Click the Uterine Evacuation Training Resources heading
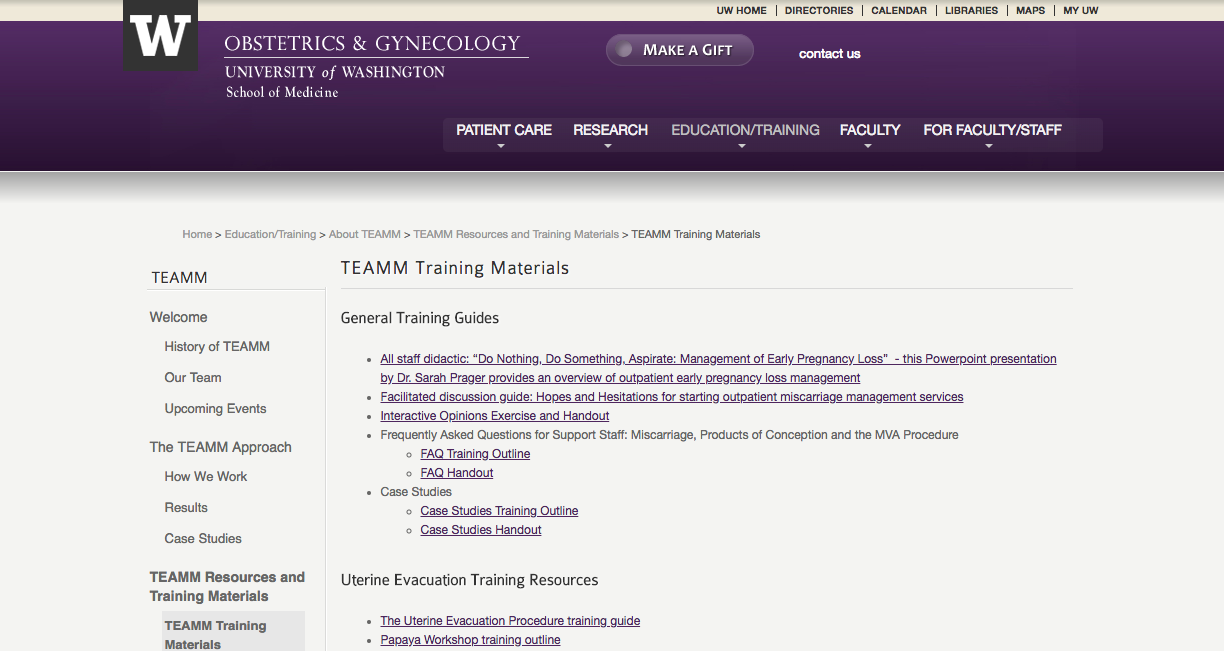Screen dimensions: 1224x651 (469, 580)
